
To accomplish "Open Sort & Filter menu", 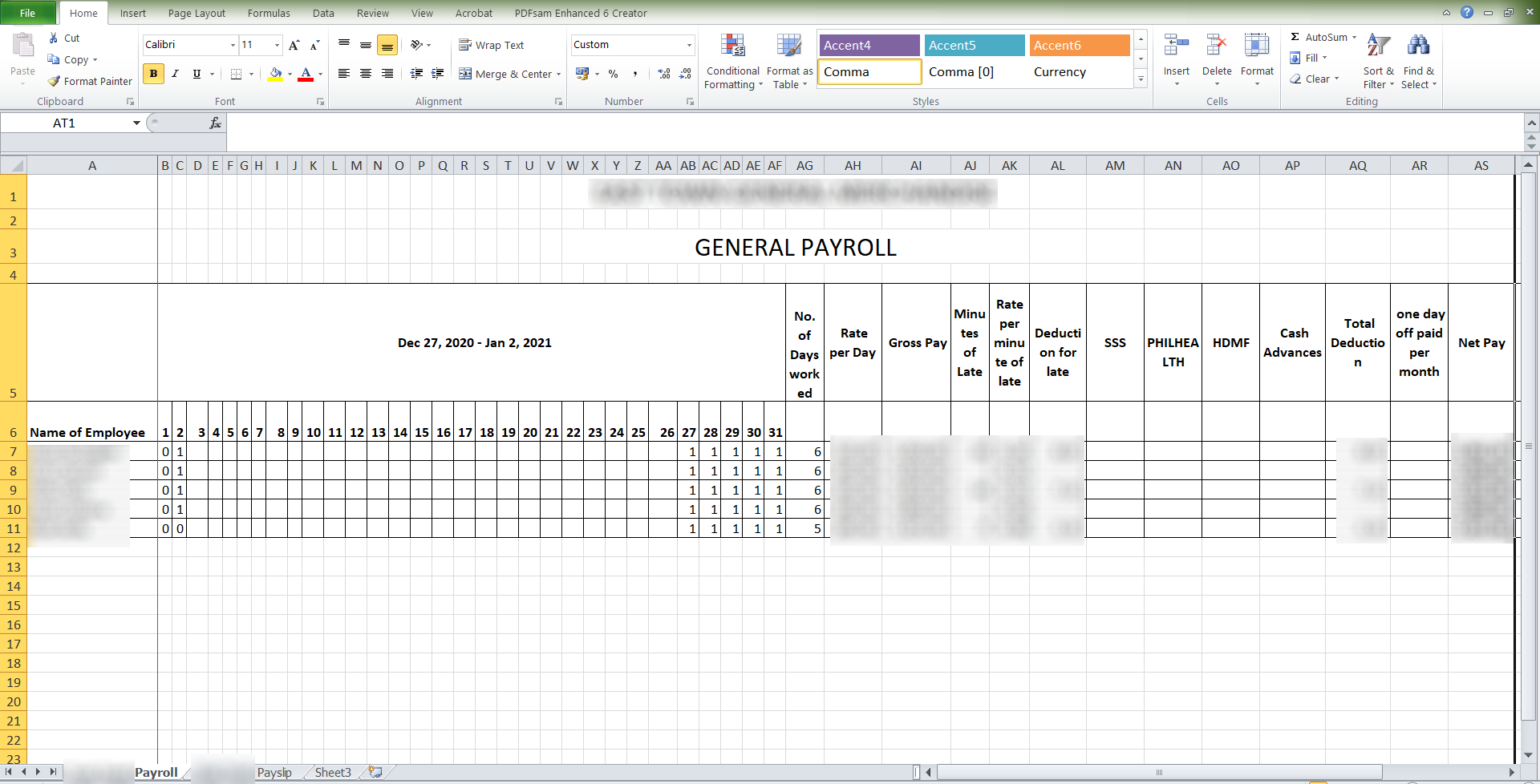I will 1379,62.
